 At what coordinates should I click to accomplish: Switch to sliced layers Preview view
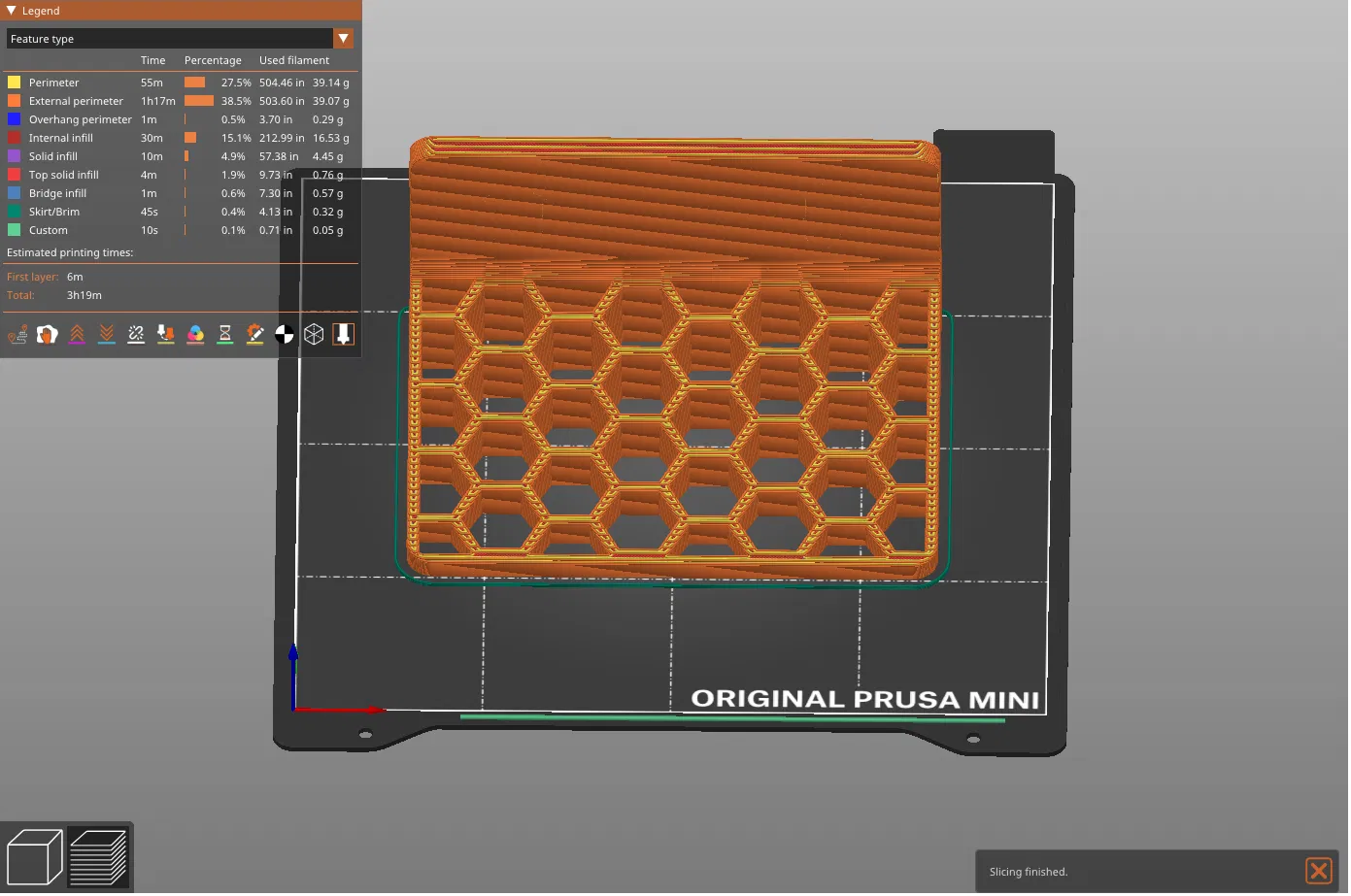(98, 858)
